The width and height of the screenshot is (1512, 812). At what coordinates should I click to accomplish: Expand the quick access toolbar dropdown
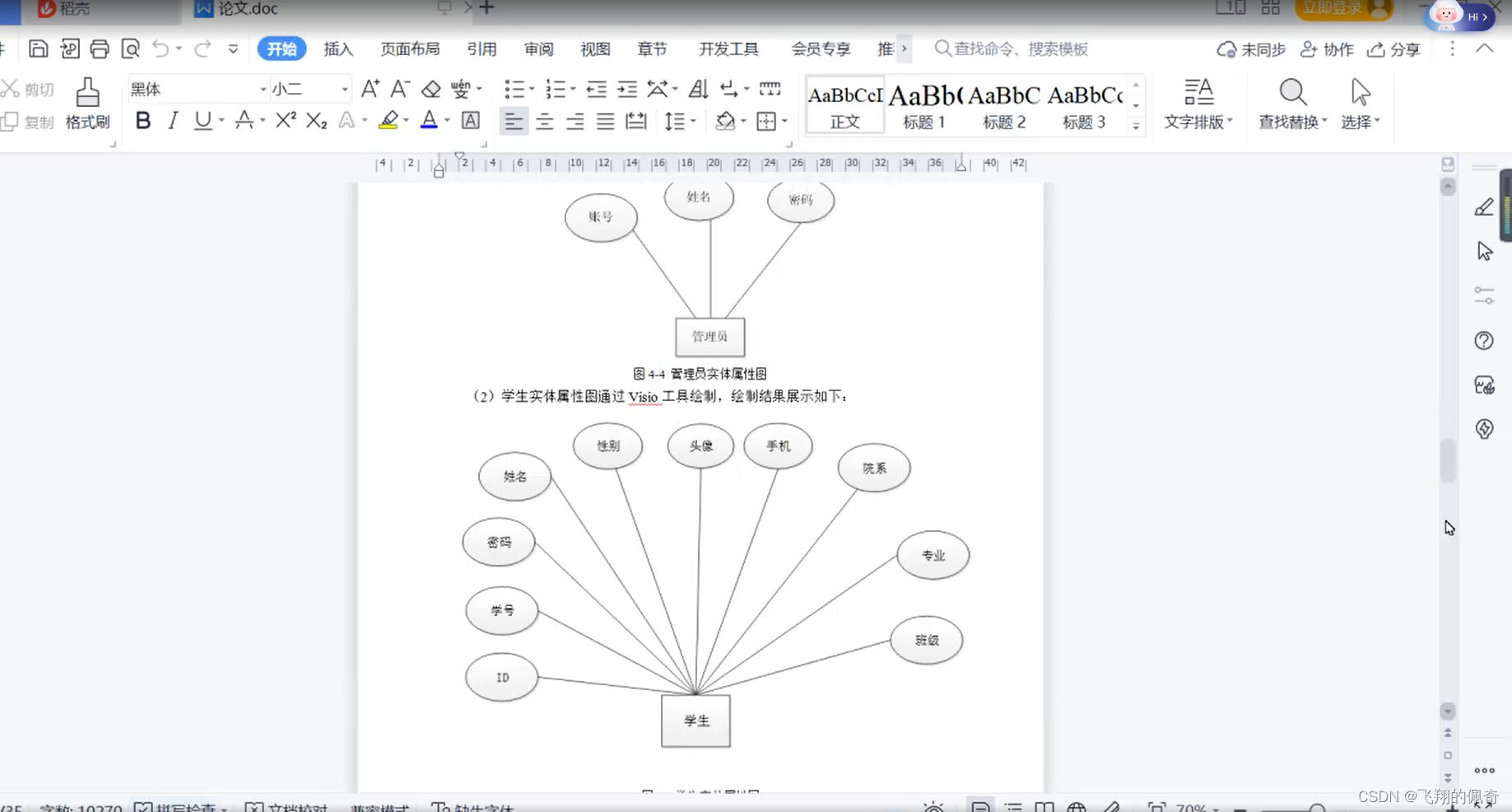(x=233, y=49)
